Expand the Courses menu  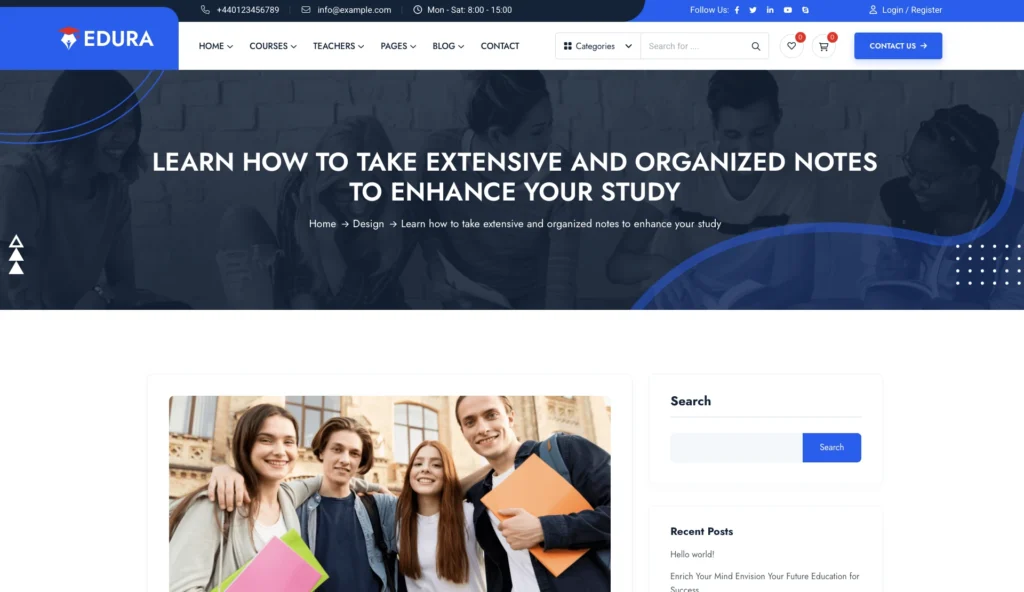273,46
